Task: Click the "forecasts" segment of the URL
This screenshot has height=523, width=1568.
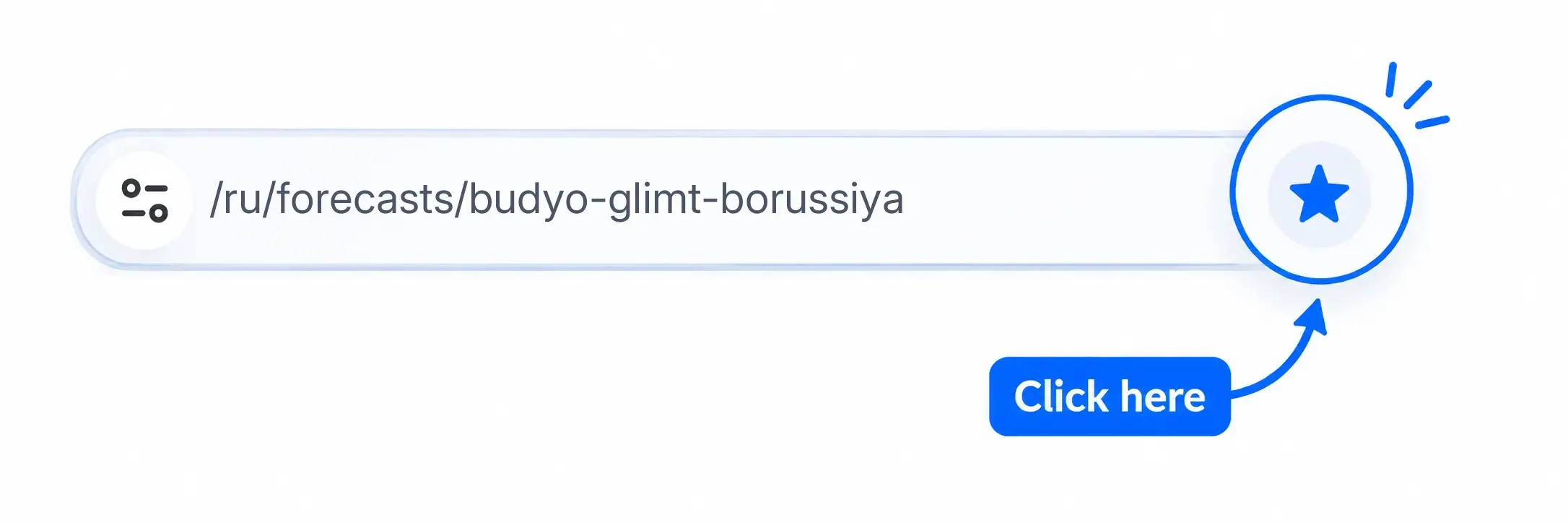Action: point(365,199)
